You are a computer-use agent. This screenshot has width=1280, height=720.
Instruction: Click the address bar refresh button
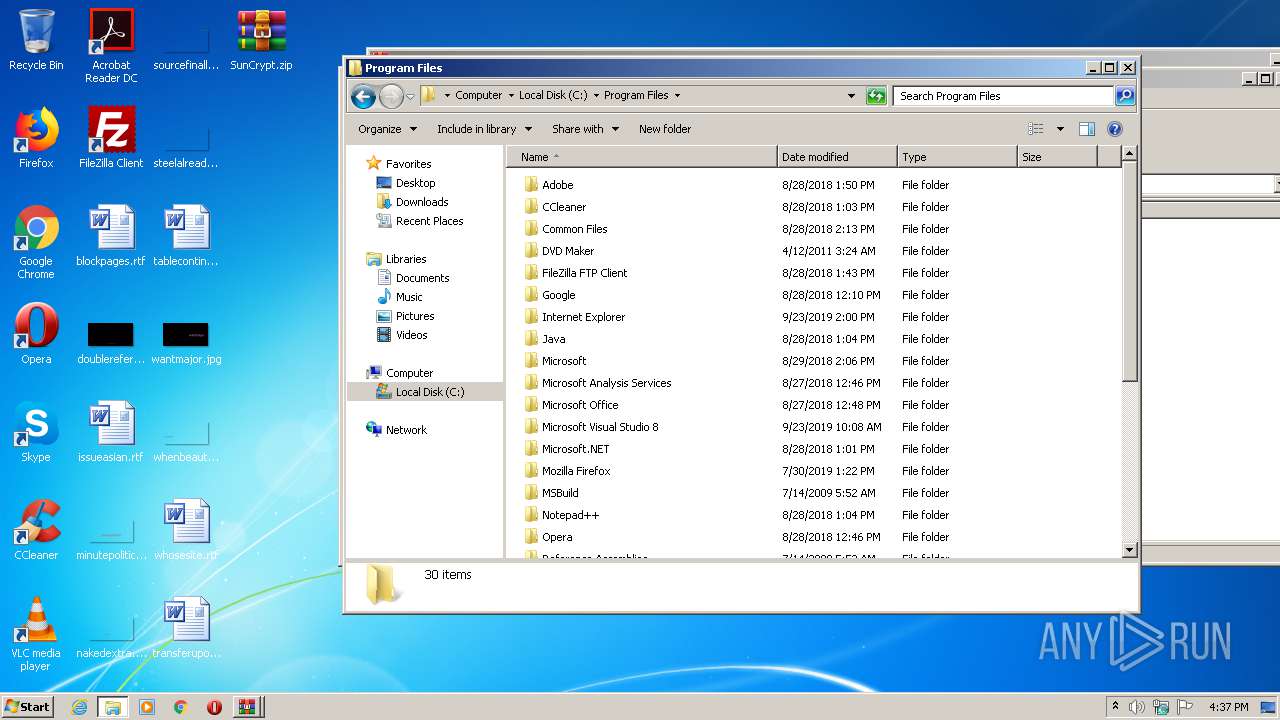pos(876,96)
